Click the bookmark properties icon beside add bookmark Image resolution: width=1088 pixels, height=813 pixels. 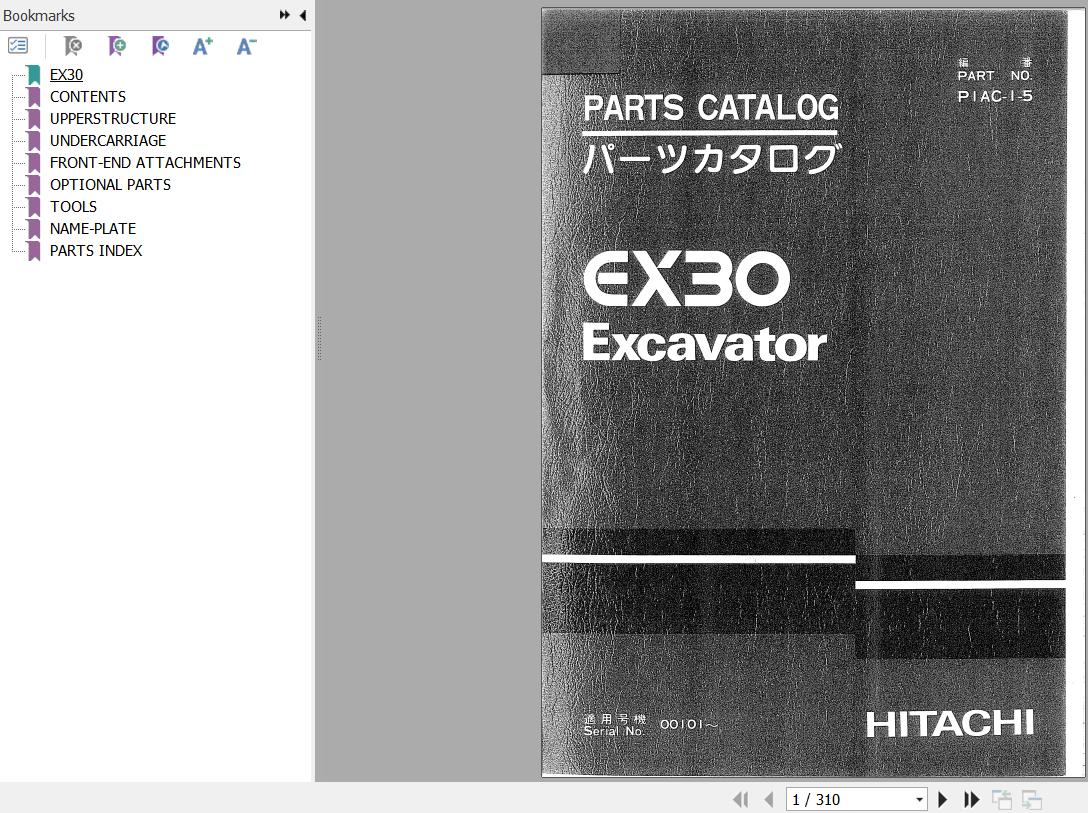pos(160,46)
